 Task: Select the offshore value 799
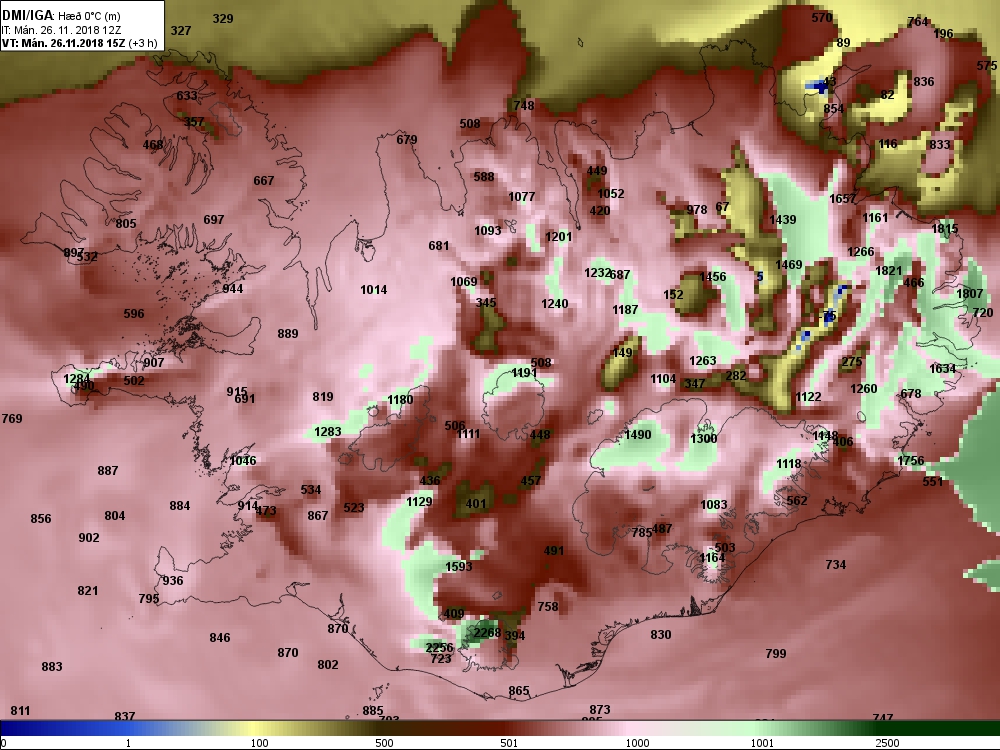tap(776, 653)
